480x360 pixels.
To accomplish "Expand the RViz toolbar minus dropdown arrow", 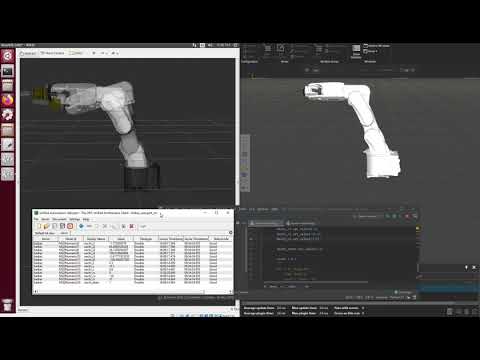I will click(107, 53).
